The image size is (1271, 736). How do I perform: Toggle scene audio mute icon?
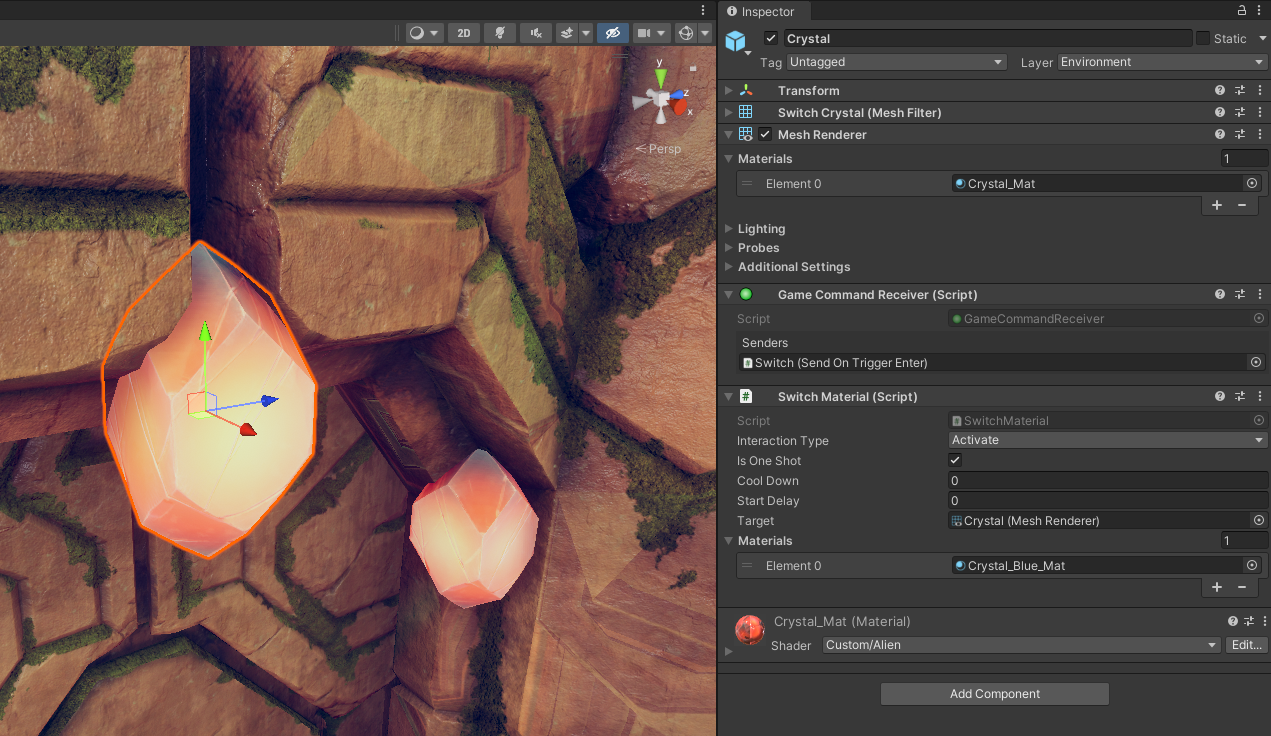coord(537,33)
